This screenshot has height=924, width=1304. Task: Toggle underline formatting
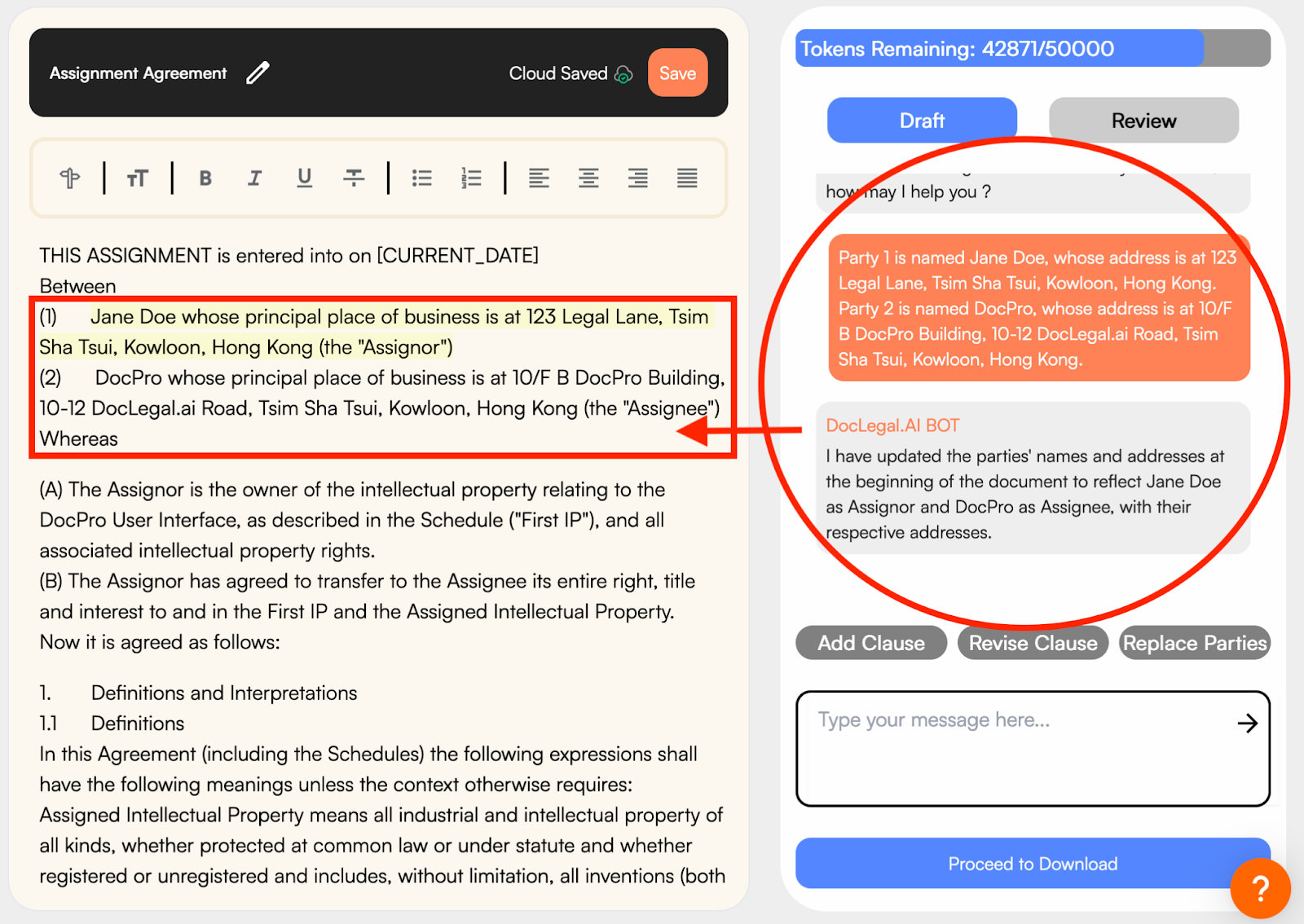pos(304,178)
